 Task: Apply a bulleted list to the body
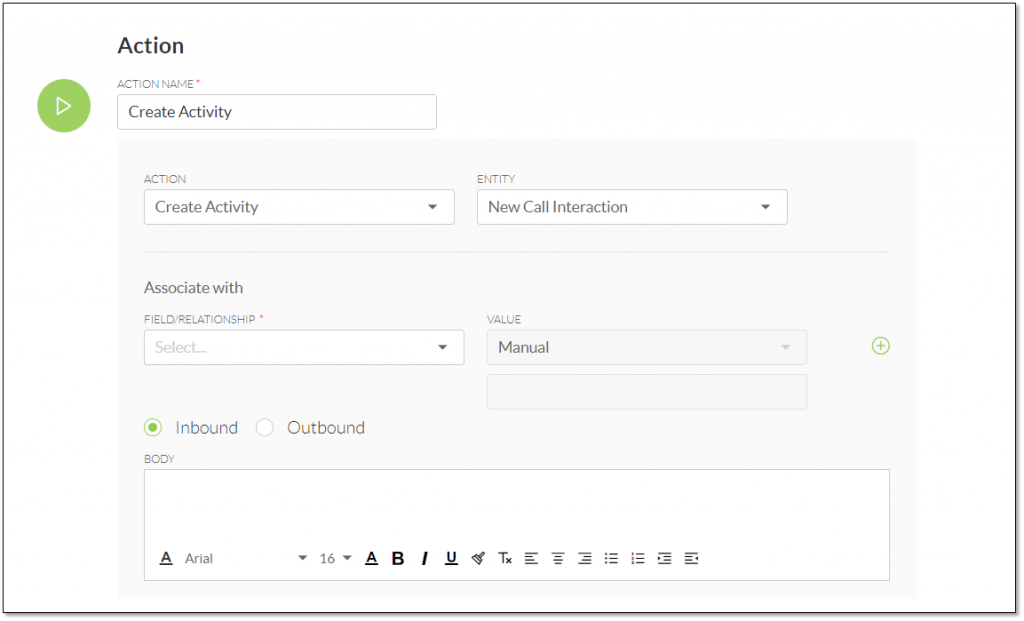(611, 558)
